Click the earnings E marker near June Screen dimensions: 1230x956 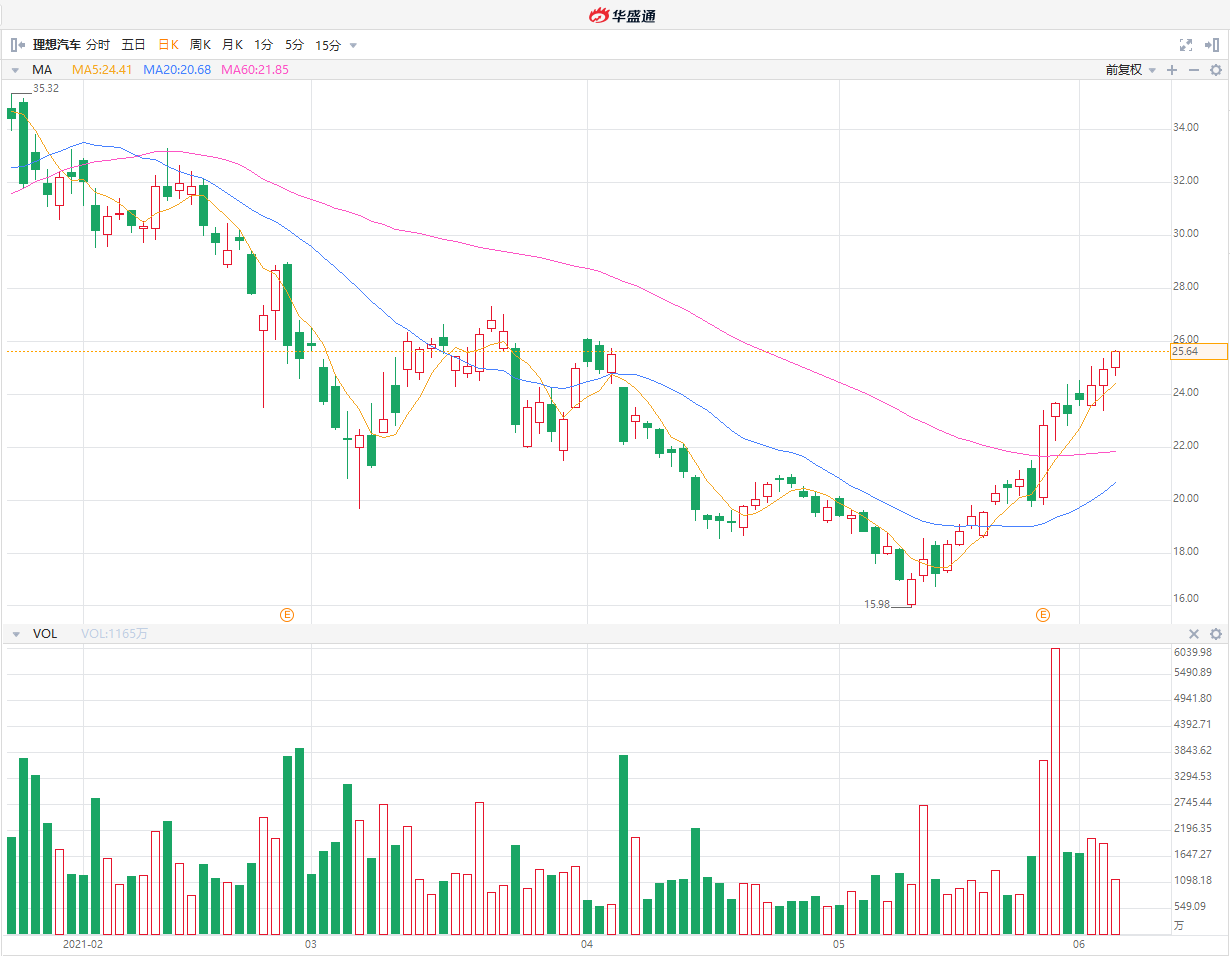1043,614
